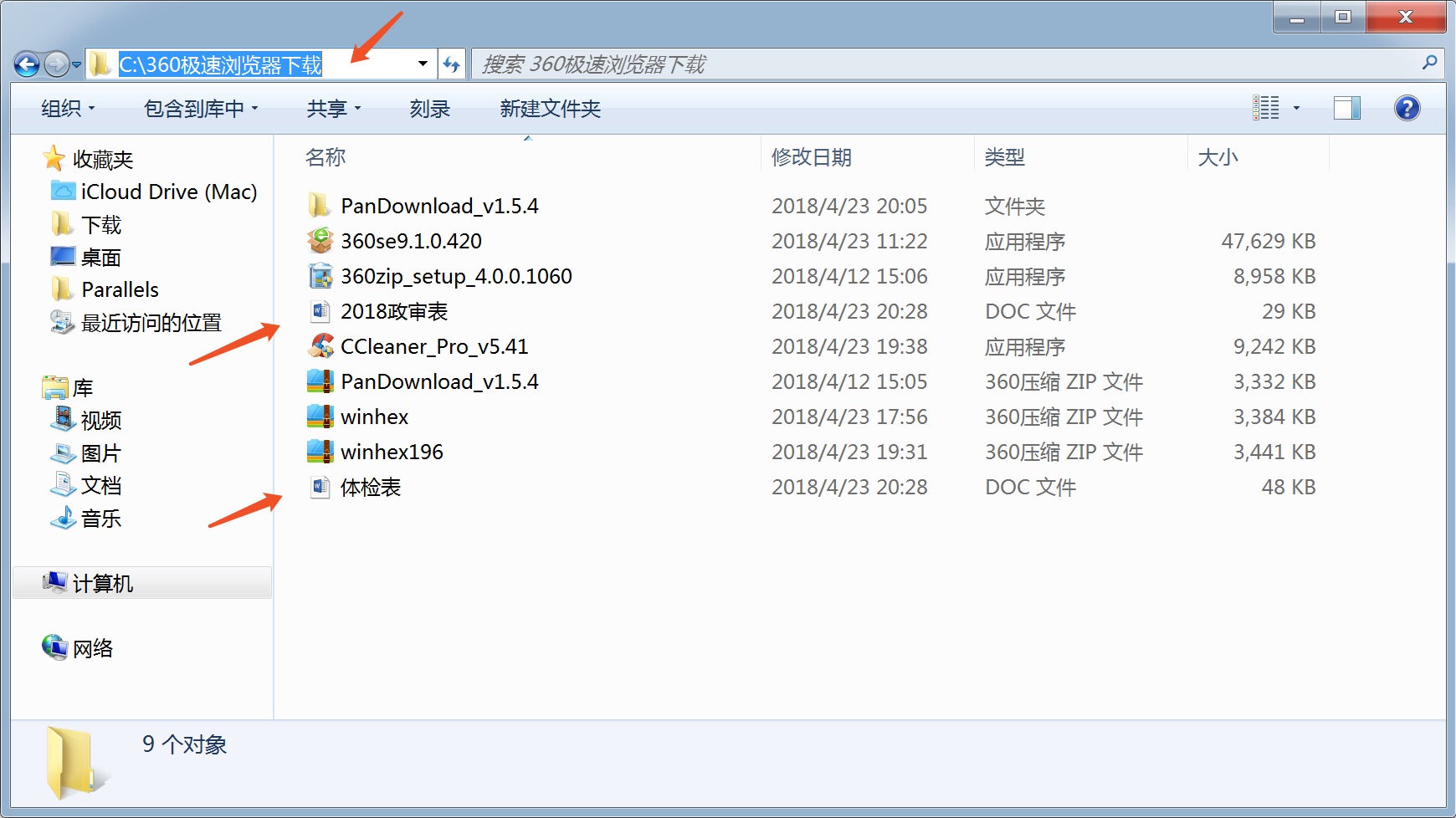The width and height of the screenshot is (1456, 818).
Task: Open the 包含到库中 menu
Action: [x=201, y=109]
